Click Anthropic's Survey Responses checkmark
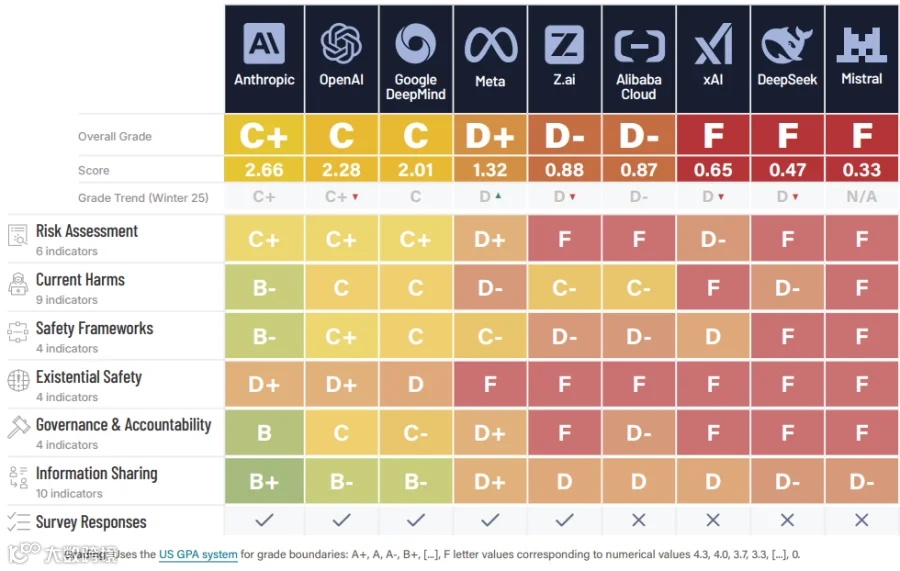900x571 pixels. pyautogui.click(x=264, y=520)
